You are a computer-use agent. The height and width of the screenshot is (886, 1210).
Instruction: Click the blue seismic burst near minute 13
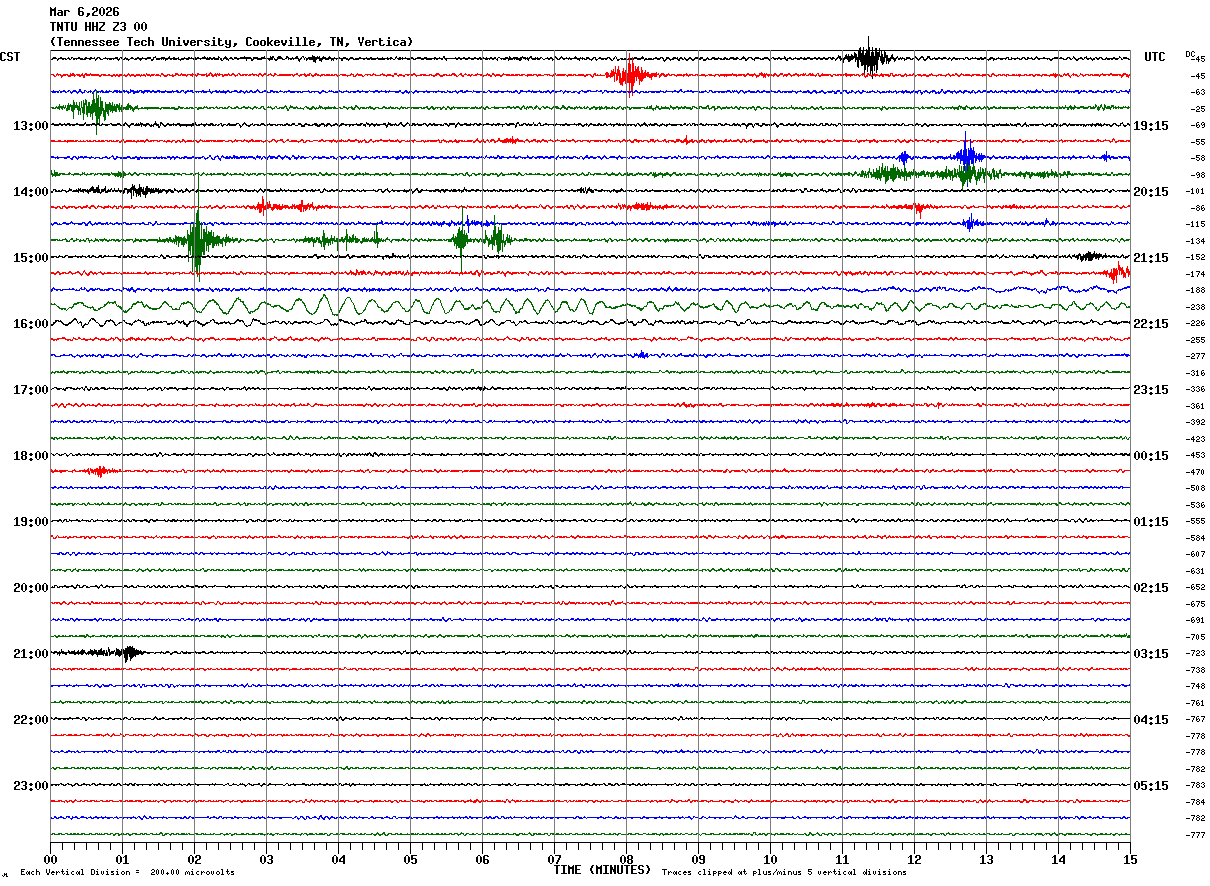pos(967,156)
